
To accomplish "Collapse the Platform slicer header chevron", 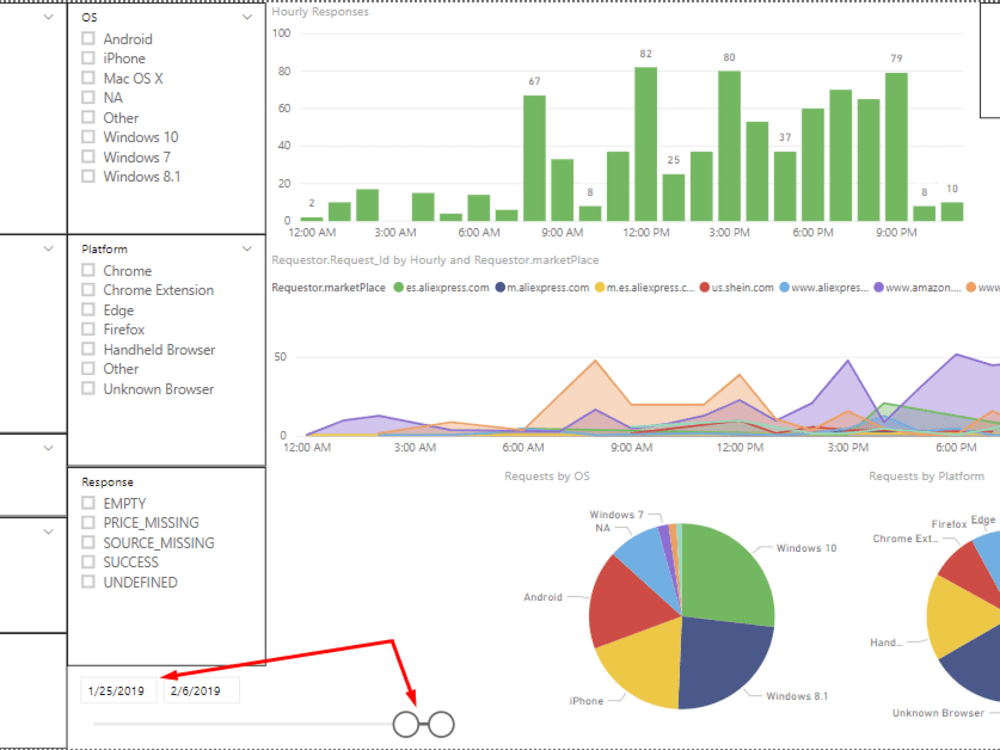I will pyautogui.click(x=247, y=248).
